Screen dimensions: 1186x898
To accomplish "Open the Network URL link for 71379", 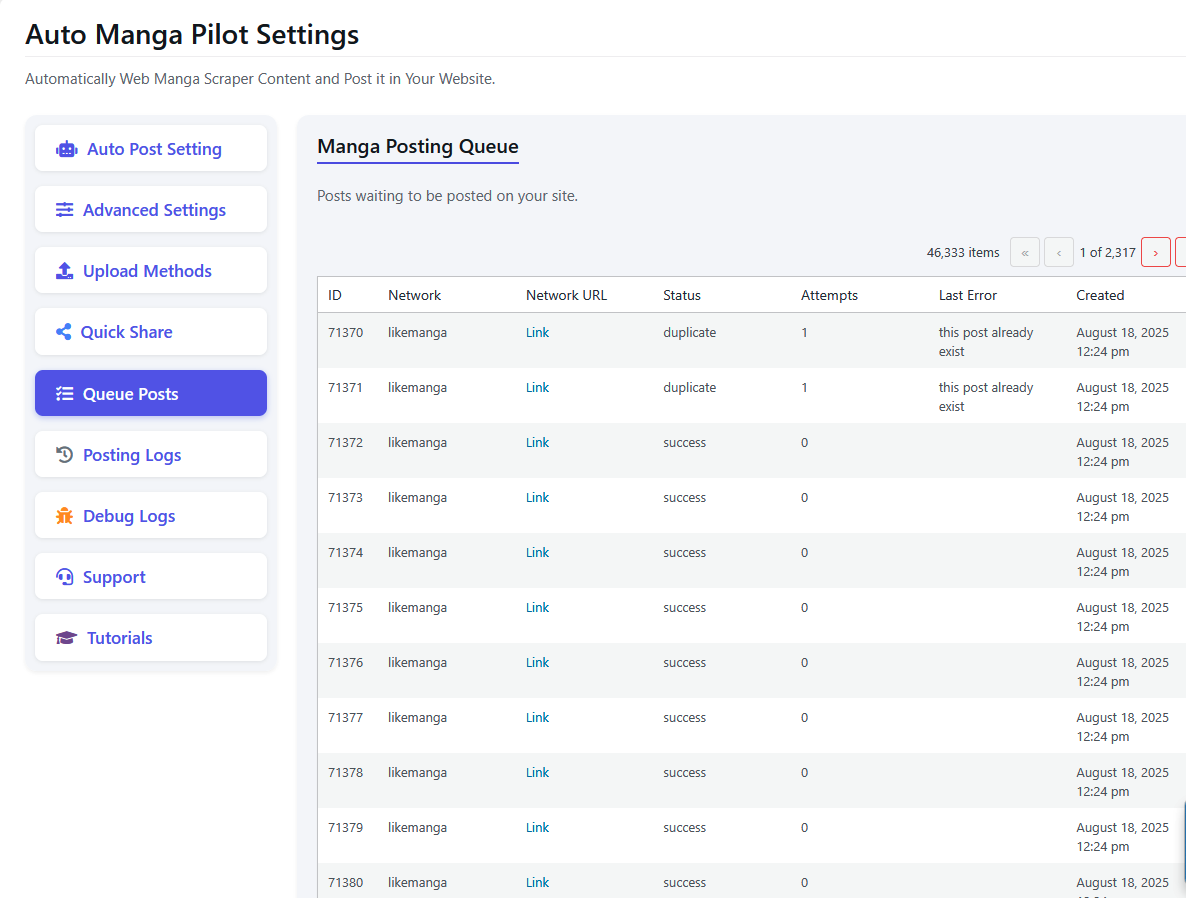I will 538,828.
